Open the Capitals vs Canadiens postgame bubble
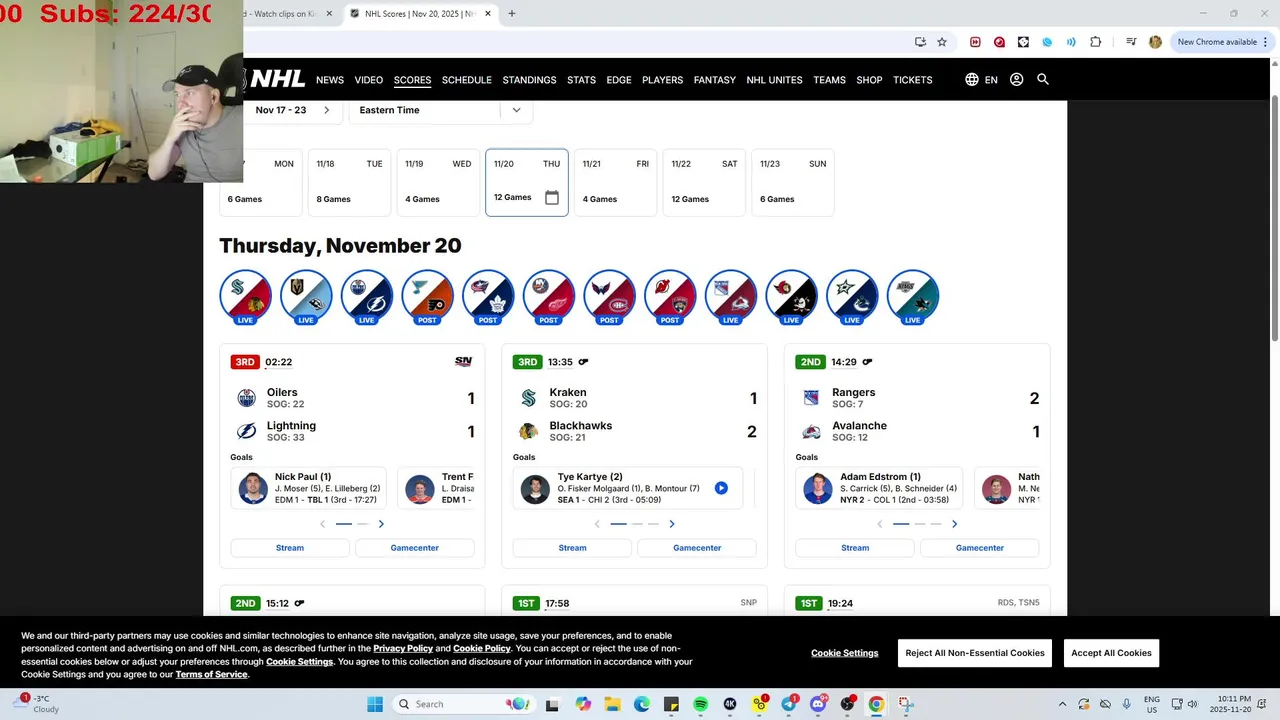 (x=609, y=296)
